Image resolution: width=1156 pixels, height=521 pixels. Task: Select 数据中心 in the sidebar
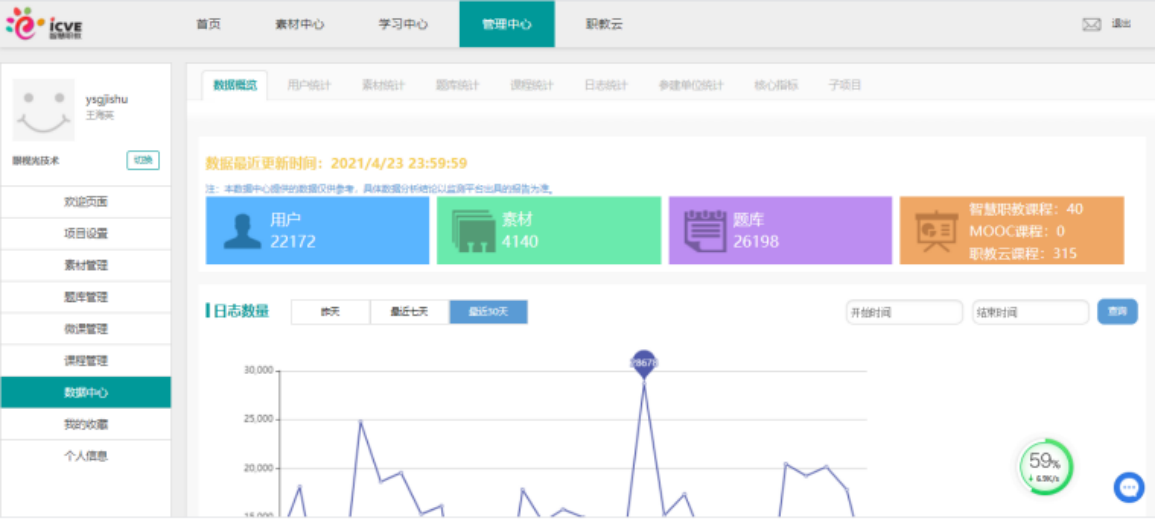86,392
